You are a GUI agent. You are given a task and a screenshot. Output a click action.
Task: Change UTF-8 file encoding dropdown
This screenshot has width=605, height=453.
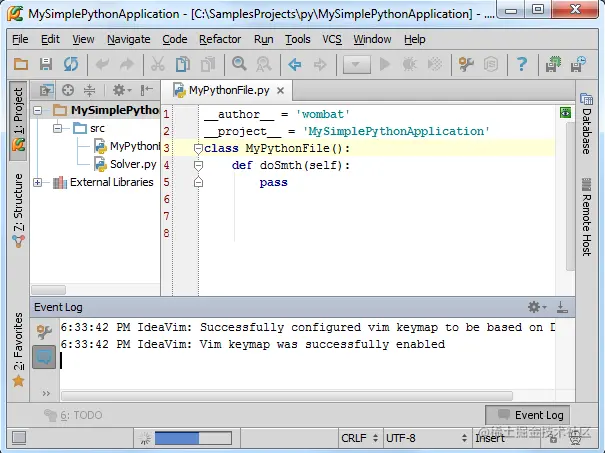pyautogui.click(x=426, y=438)
